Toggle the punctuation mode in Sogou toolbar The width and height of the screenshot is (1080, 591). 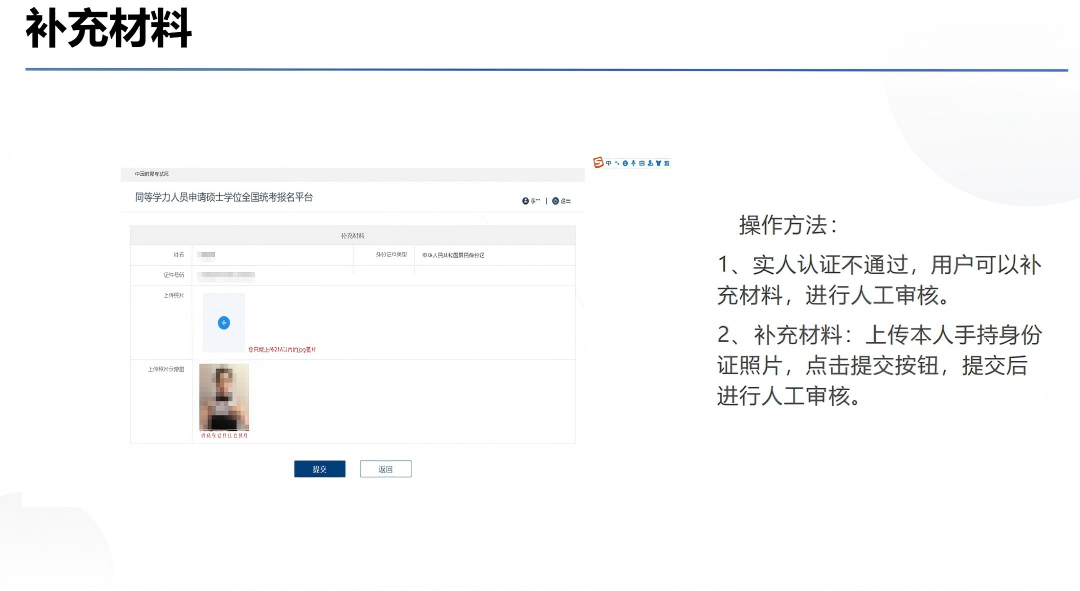coord(617,162)
